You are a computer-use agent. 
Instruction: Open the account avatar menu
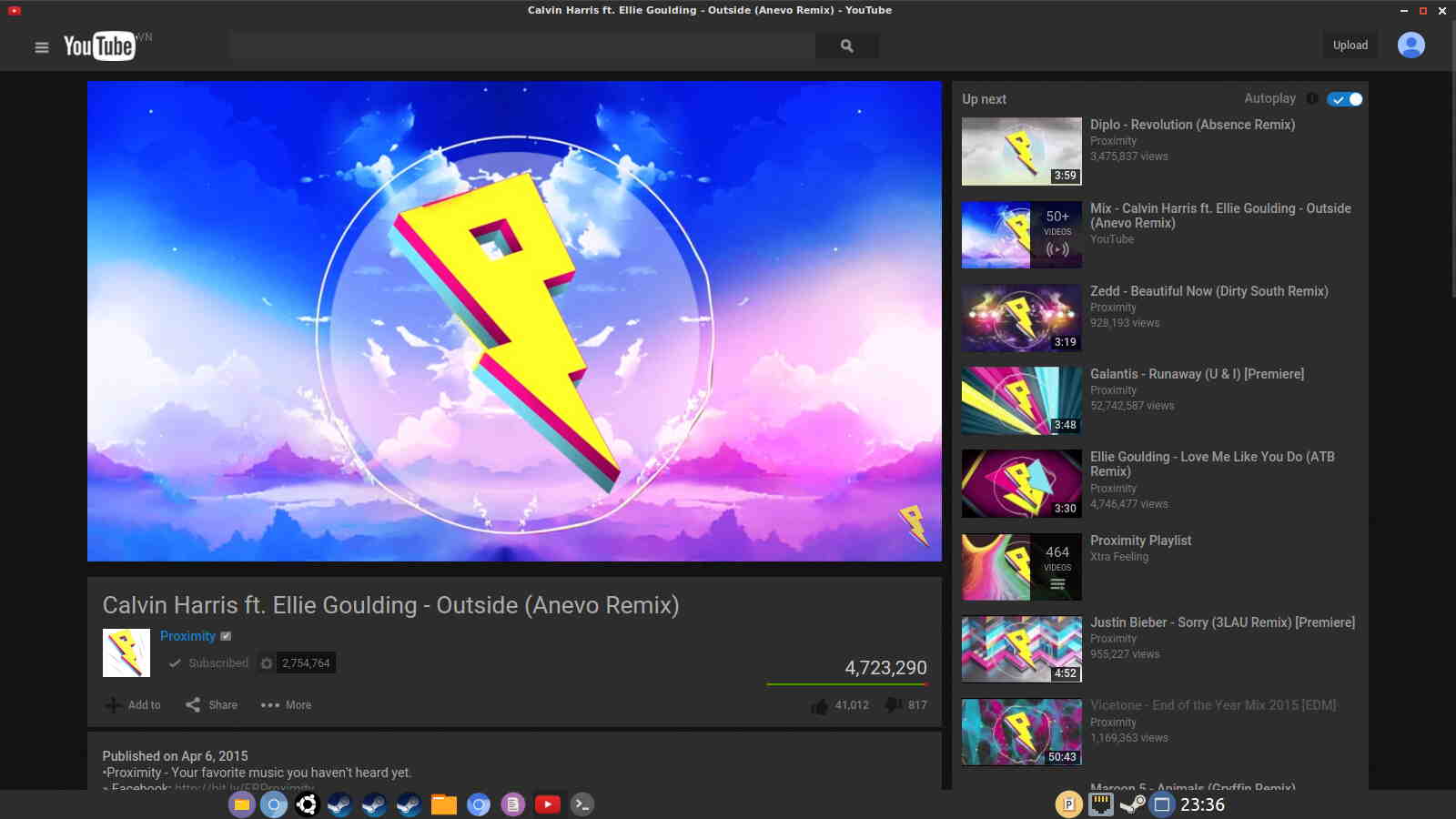1410,45
